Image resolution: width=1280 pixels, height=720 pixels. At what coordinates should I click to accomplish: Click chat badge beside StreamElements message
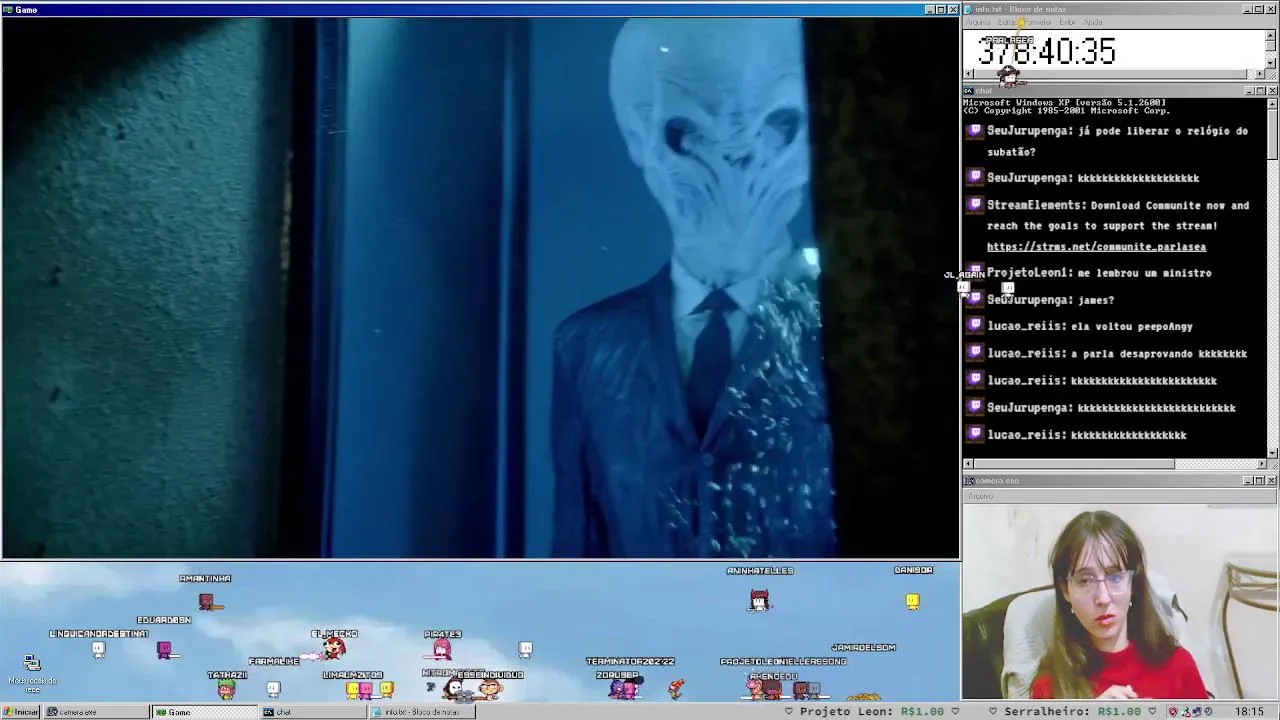pos(976,204)
